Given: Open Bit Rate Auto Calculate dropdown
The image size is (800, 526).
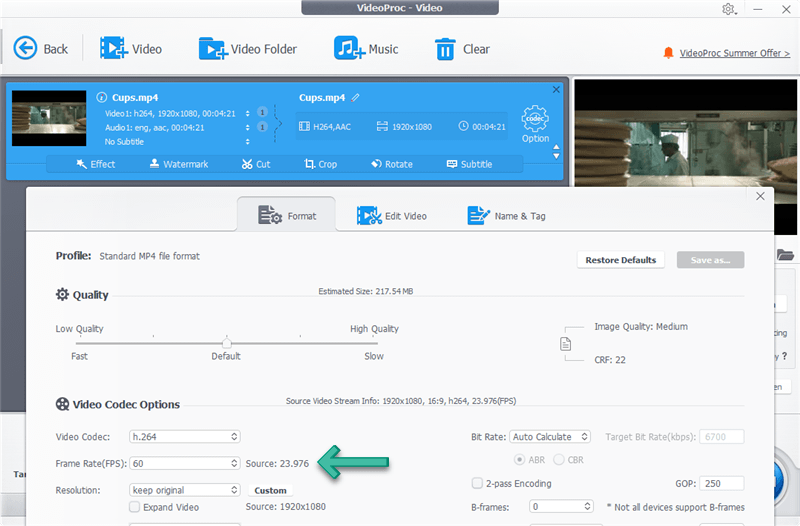Looking at the screenshot, I should tap(550, 437).
